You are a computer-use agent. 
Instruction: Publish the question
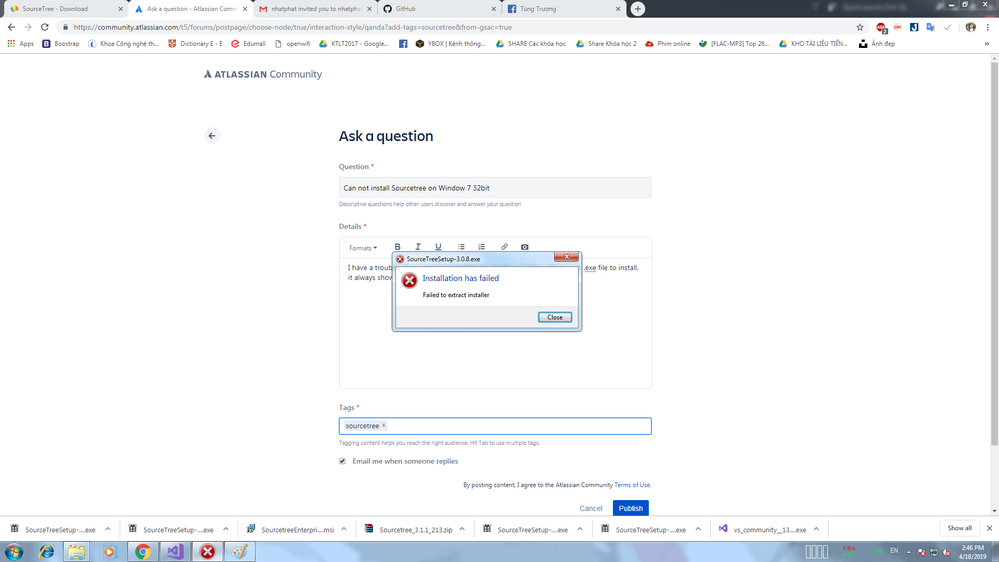click(631, 508)
